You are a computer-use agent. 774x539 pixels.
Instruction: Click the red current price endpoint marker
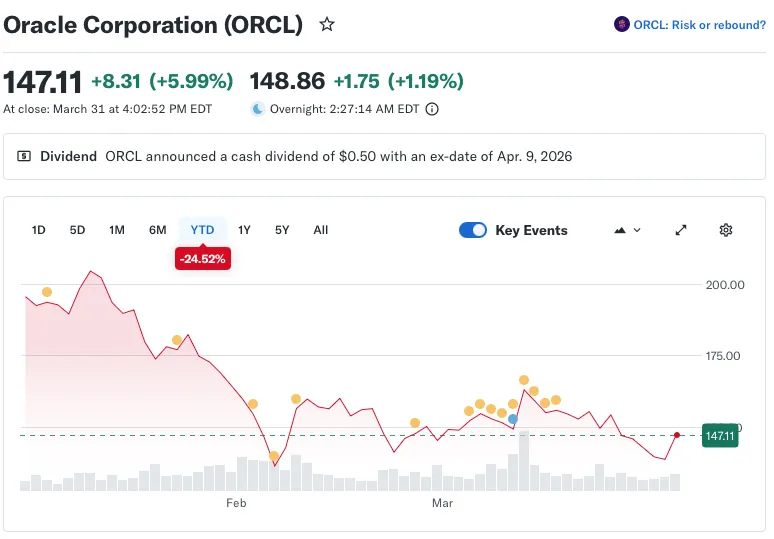(677, 435)
